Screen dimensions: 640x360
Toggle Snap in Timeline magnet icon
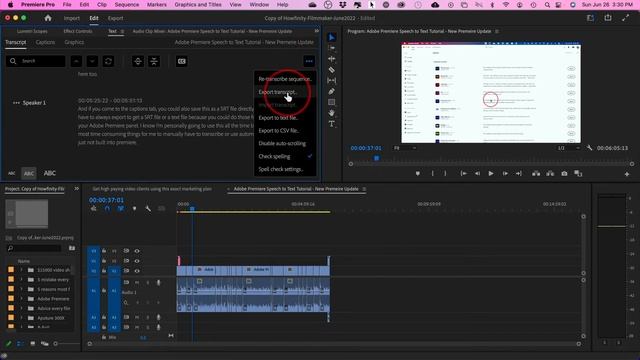coord(107,209)
